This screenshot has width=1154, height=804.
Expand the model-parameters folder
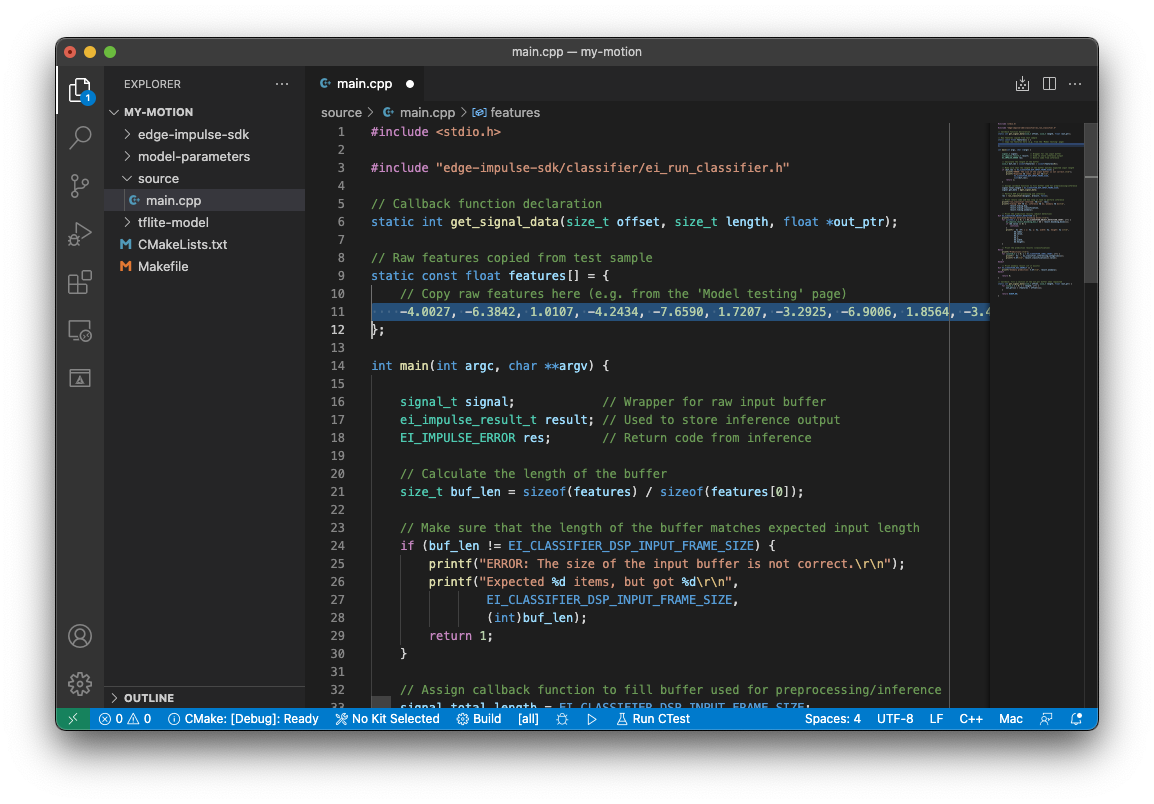(193, 156)
